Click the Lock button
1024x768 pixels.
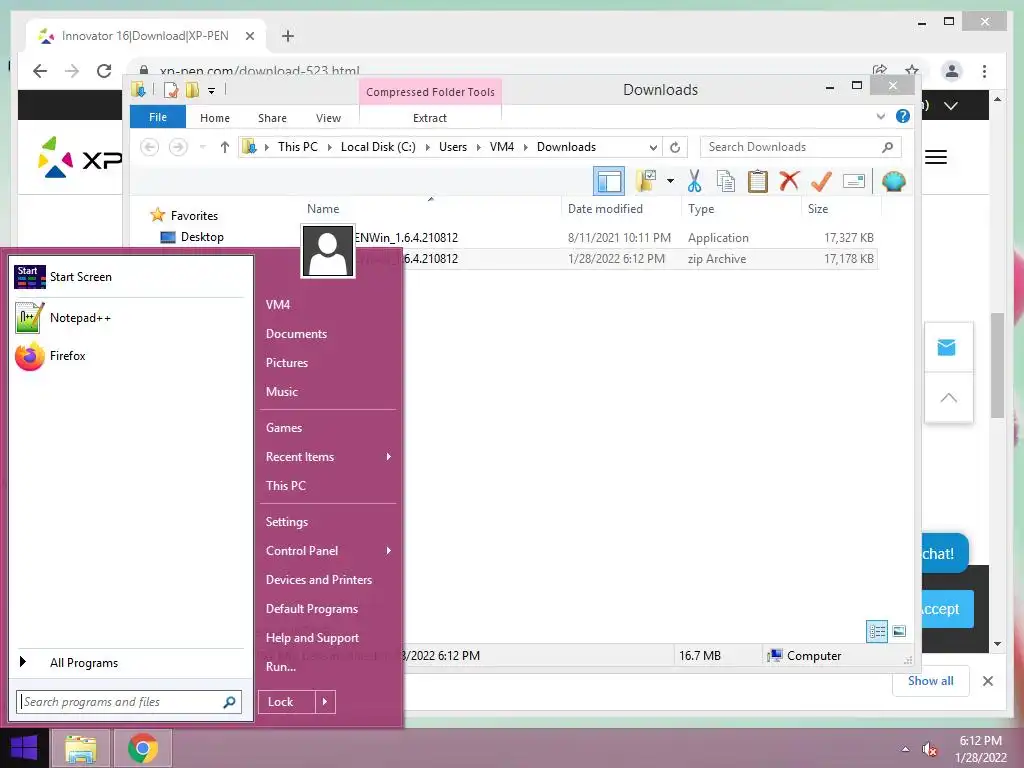pos(287,702)
